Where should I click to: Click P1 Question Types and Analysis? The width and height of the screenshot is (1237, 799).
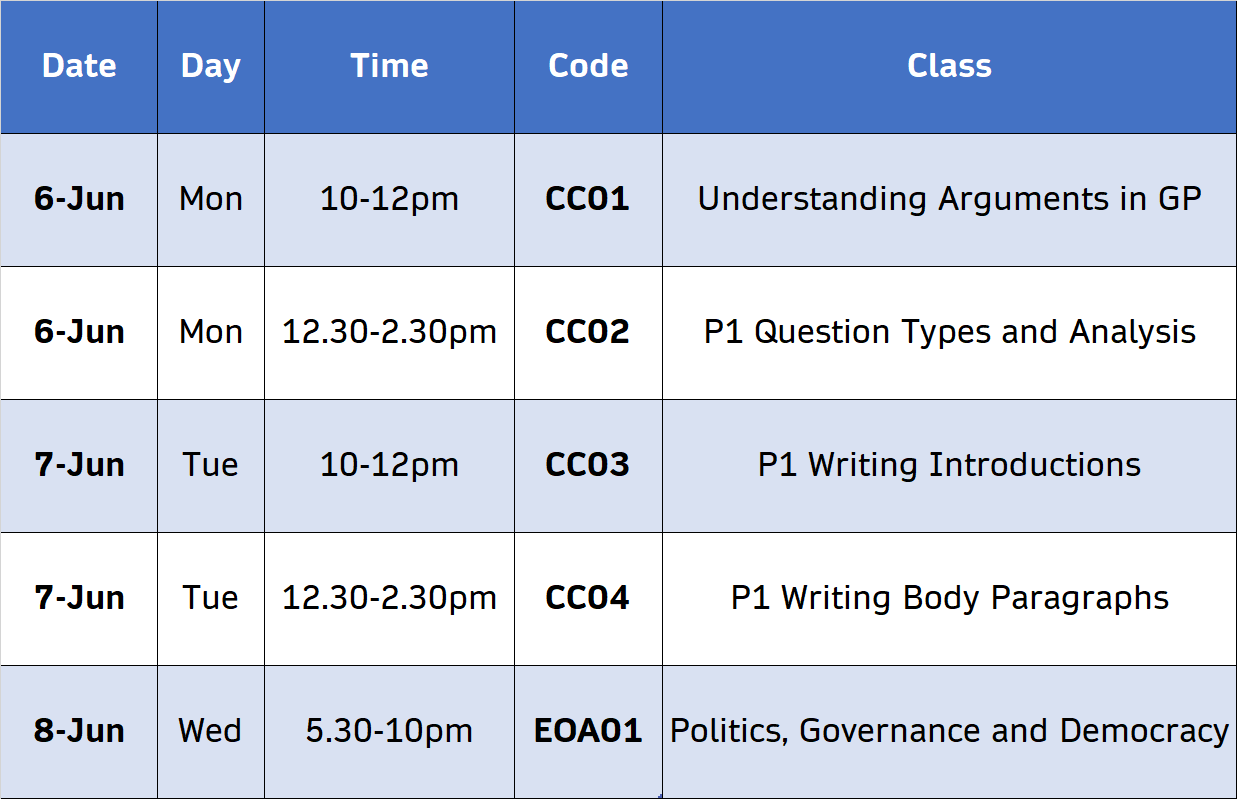tap(949, 332)
